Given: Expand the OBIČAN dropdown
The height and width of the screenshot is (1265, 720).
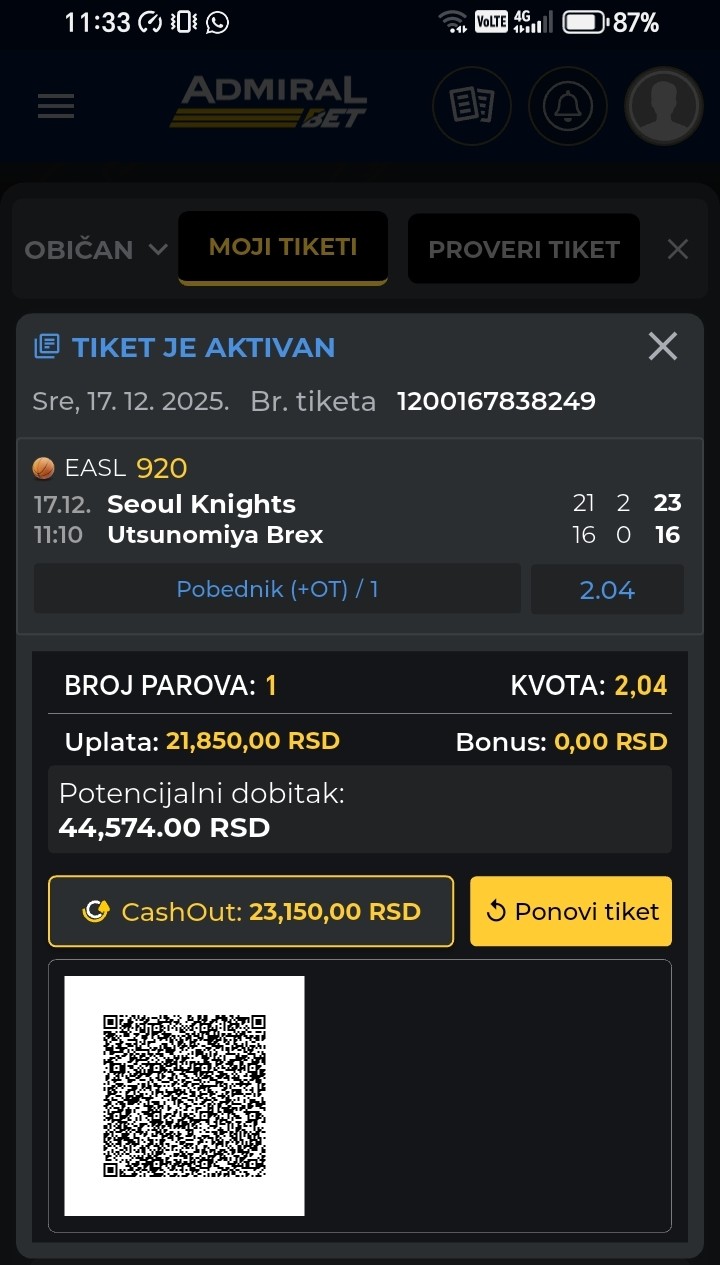Looking at the screenshot, I should pyautogui.click(x=95, y=250).
